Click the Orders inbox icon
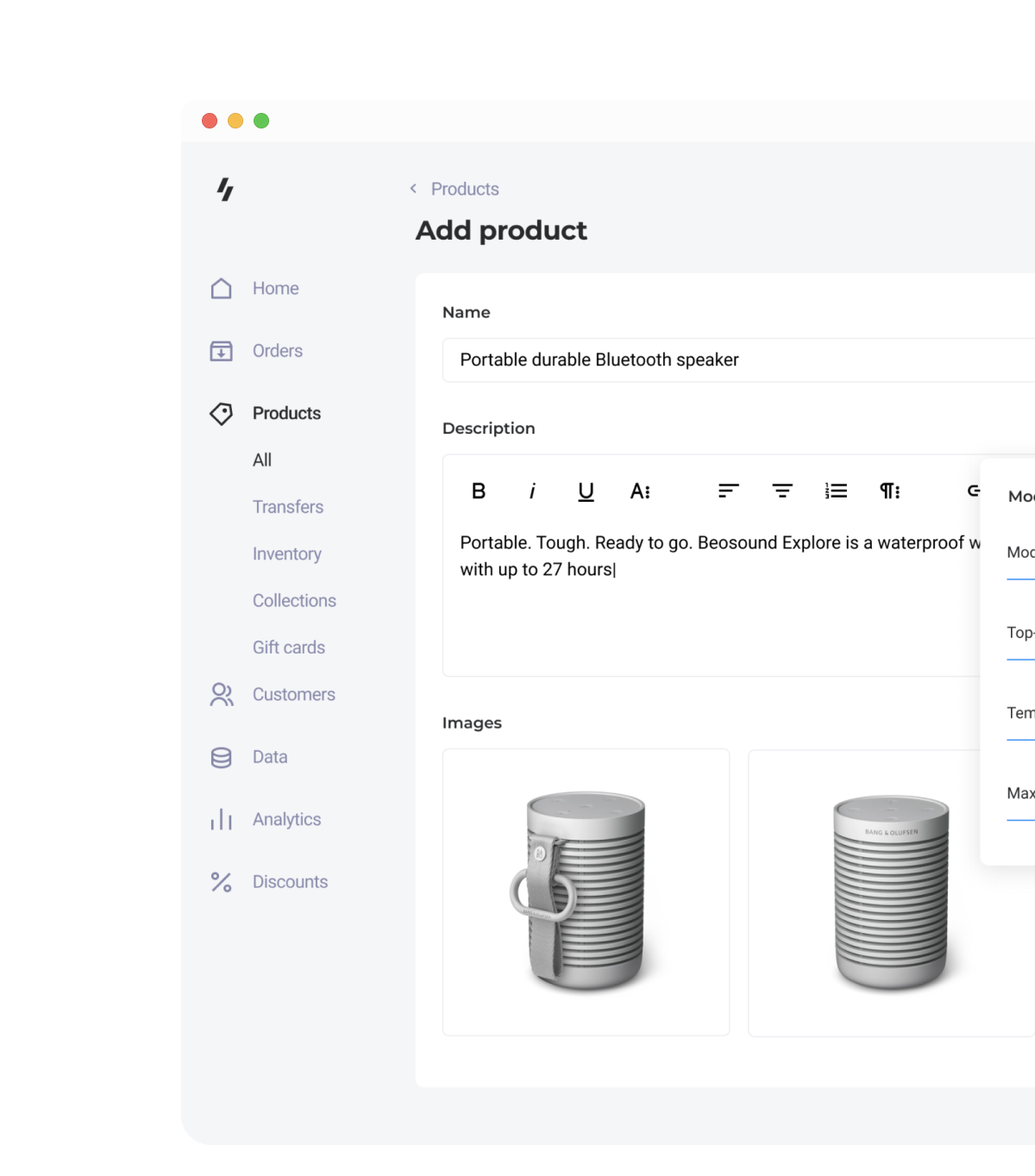Viewport: 1035px width, 1176px height. (222, 351)
